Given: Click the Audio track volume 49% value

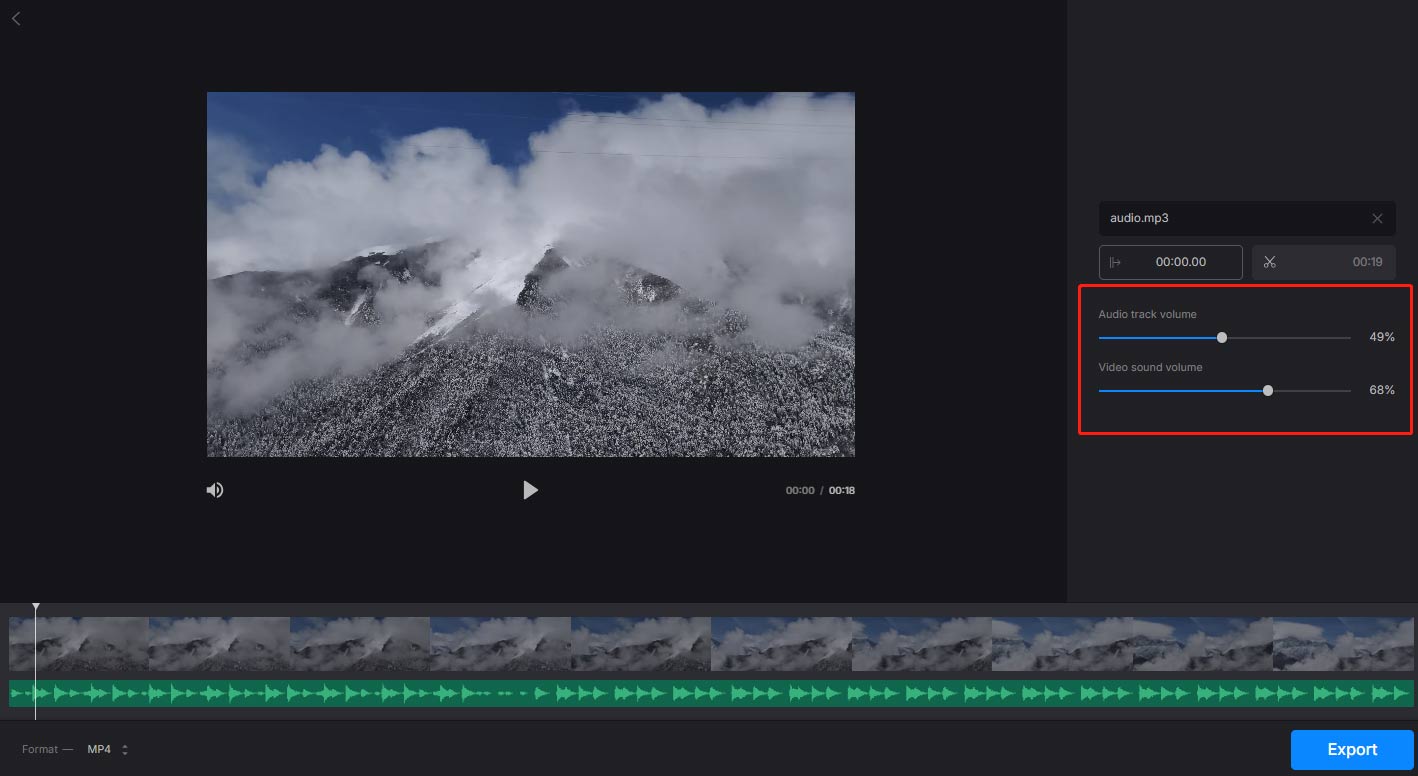Looking at the screenshot, I should pyautogui.click(x=1382, y=337).
